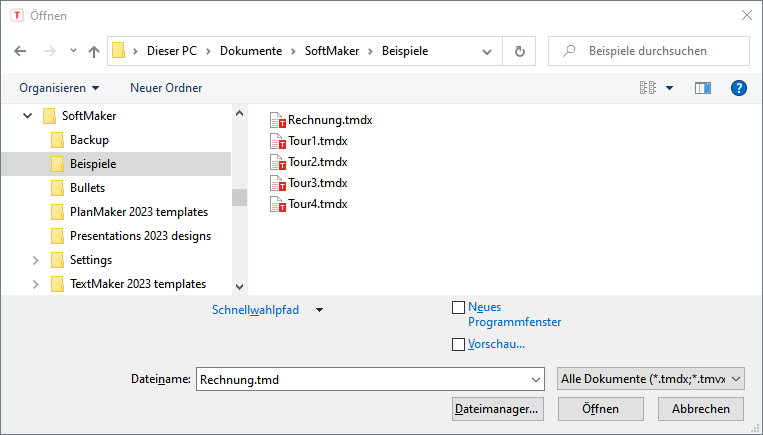This screenshot has width=763, height=435.
Task: Select the file name Tour4.tmdx
Action: 318,203
